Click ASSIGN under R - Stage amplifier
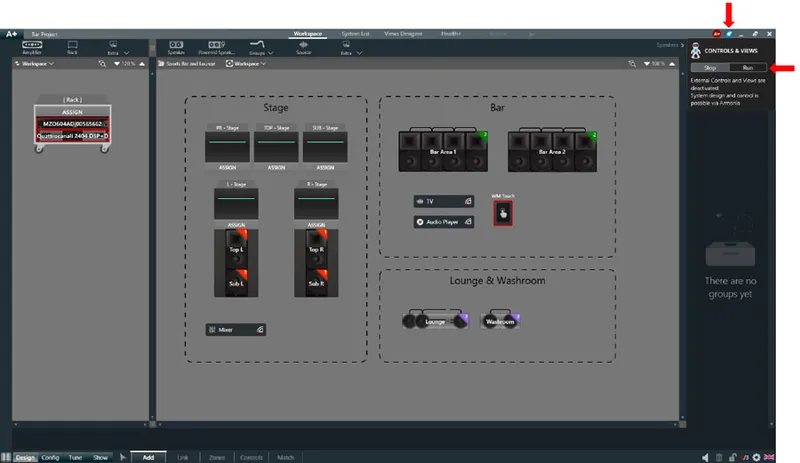This screenshot has width=800, height=463. point(316,225)
